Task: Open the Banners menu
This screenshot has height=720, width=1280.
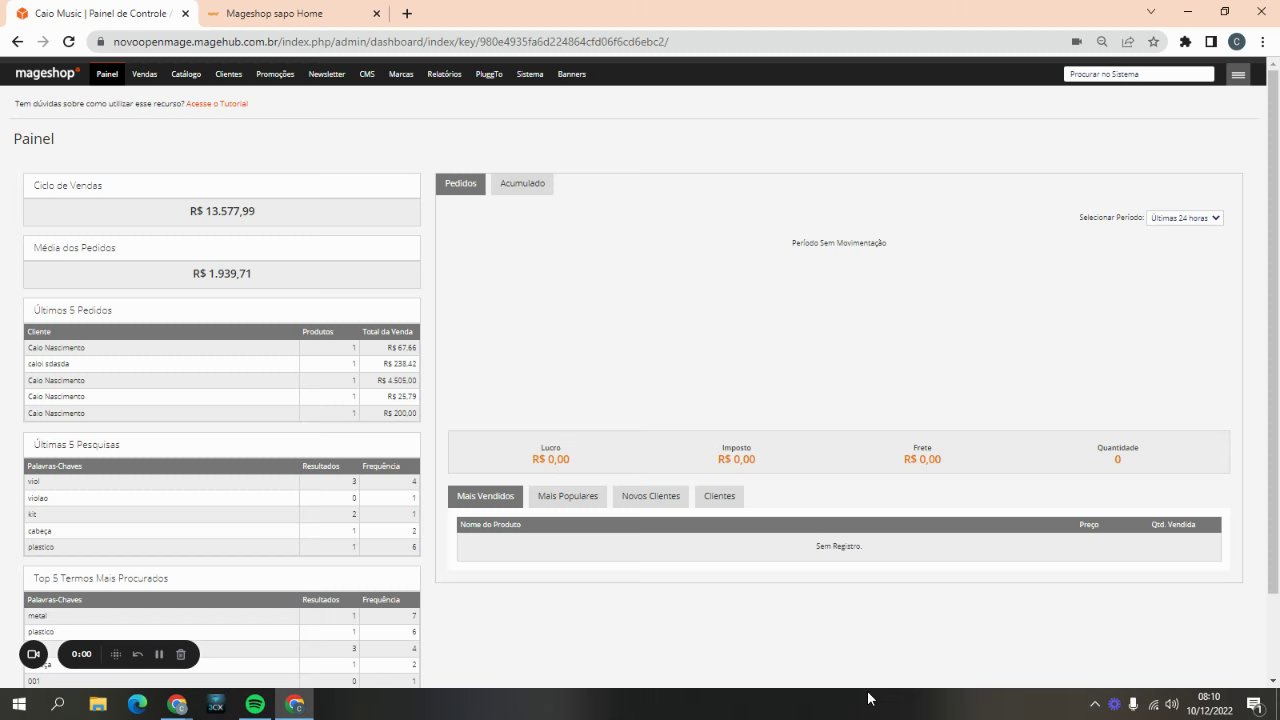Action: [x=572, y=74]
